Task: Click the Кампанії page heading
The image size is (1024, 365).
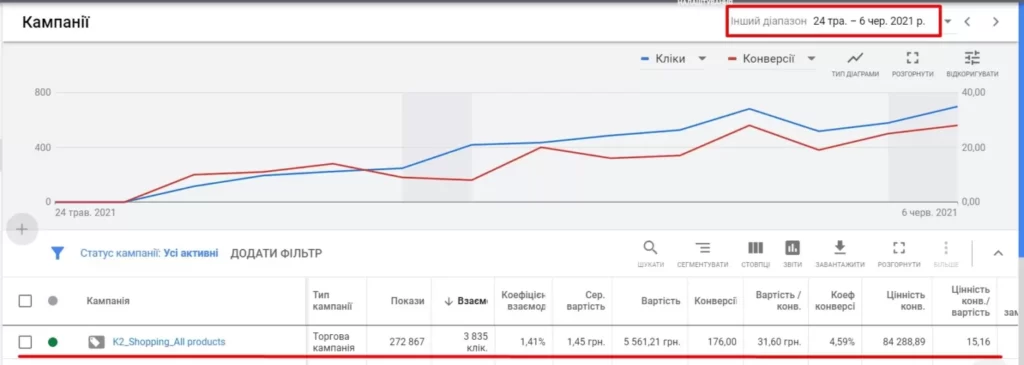Action: pyautogui.click(x=56, y=22)
